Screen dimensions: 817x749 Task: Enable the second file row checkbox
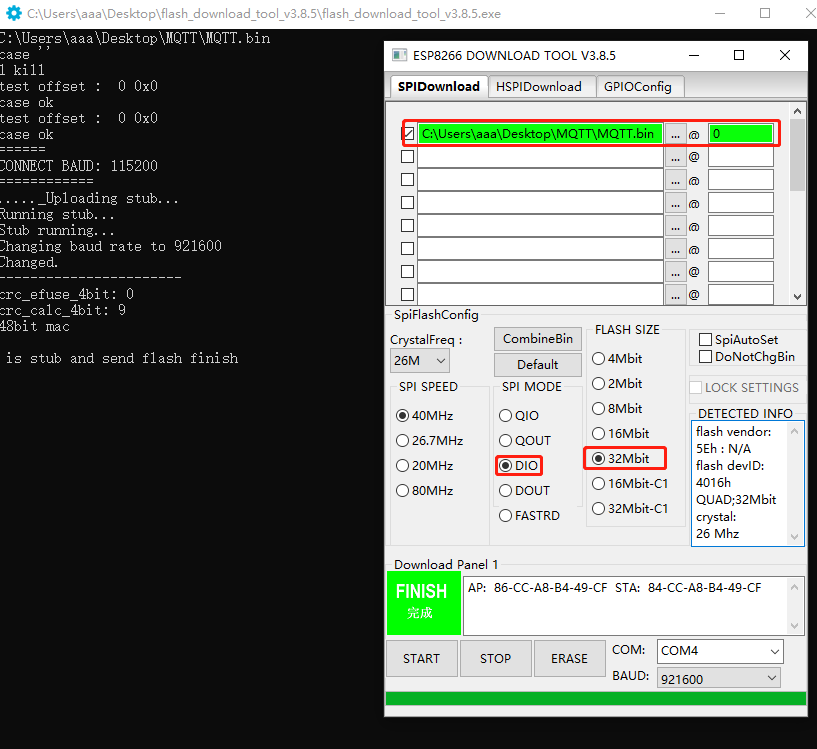(407, 156)
